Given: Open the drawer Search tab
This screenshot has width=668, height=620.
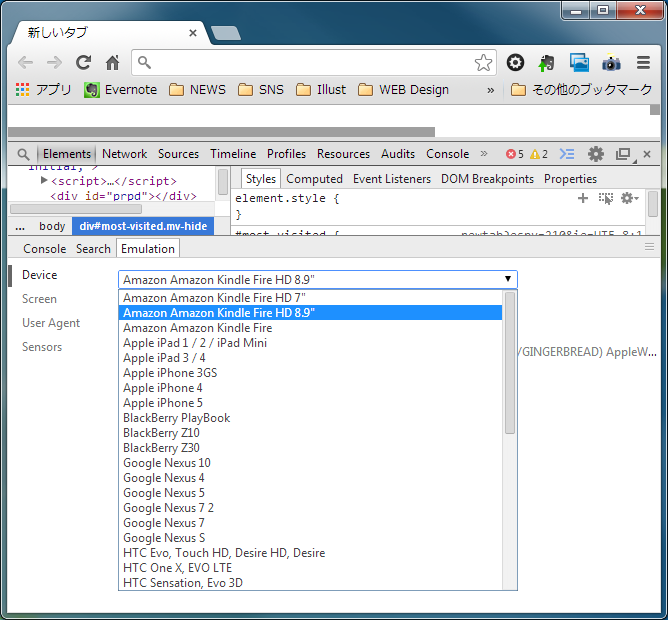Looking at the screenshot, I should pos(93,249).
